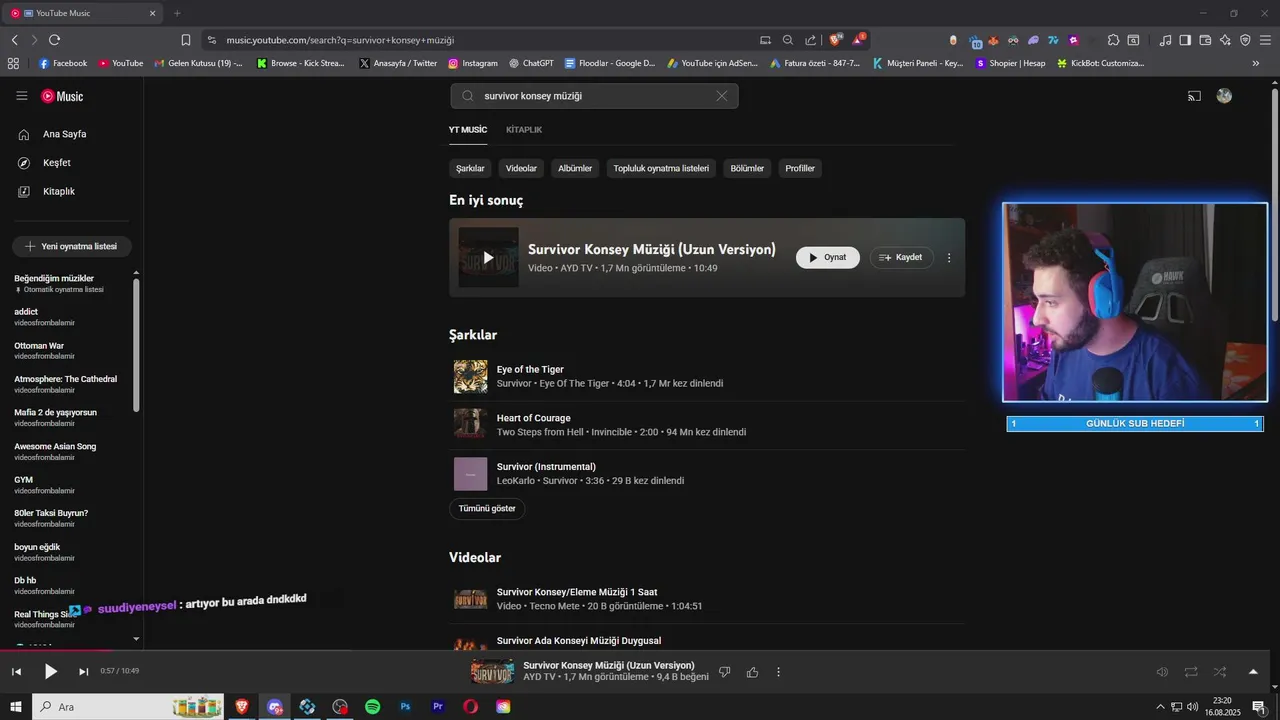Show hidden system tray icons
The width and height of the screenshot is (1280, 720).
1160,707
